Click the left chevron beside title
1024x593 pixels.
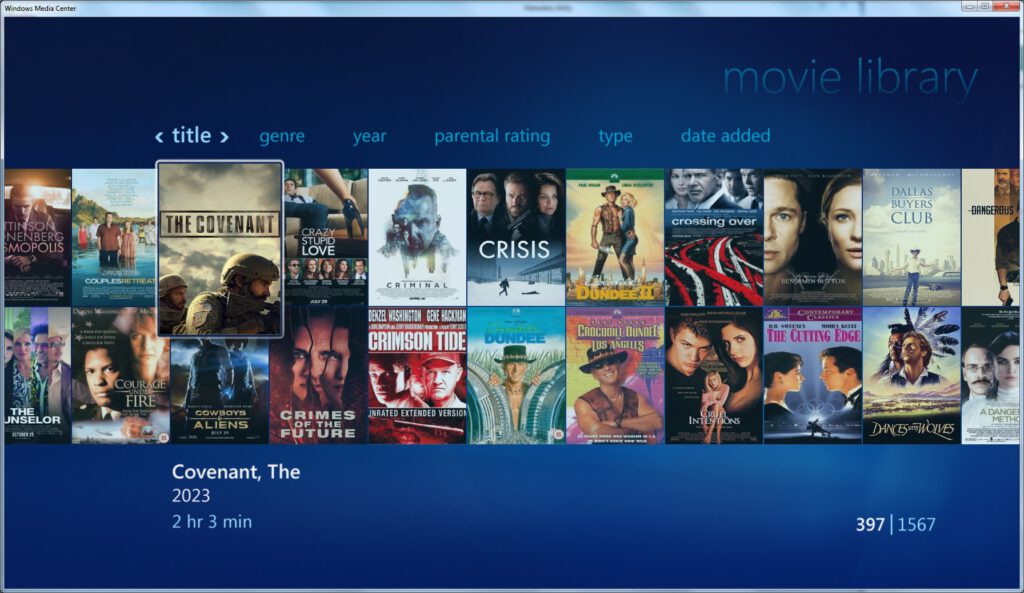tap(159, 136)
